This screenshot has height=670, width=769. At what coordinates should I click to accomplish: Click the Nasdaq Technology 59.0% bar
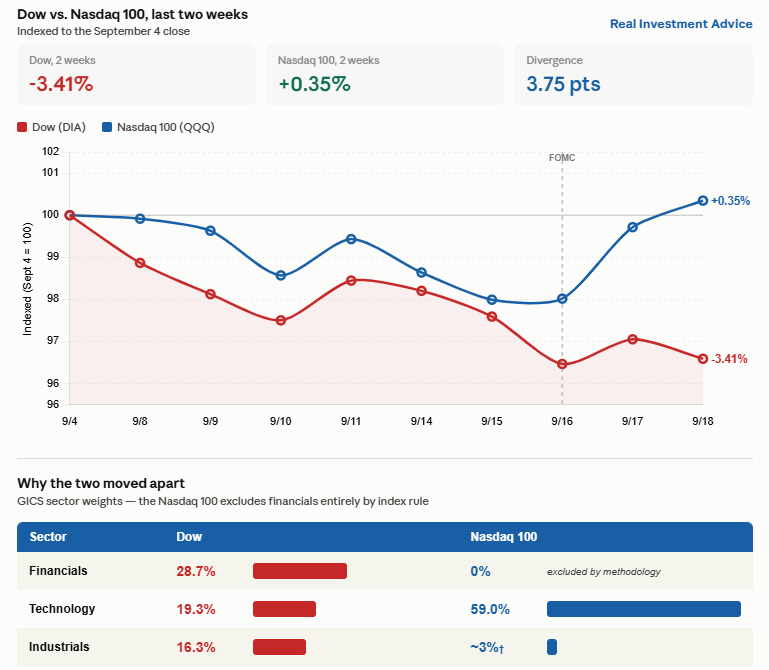pos(643,609)
